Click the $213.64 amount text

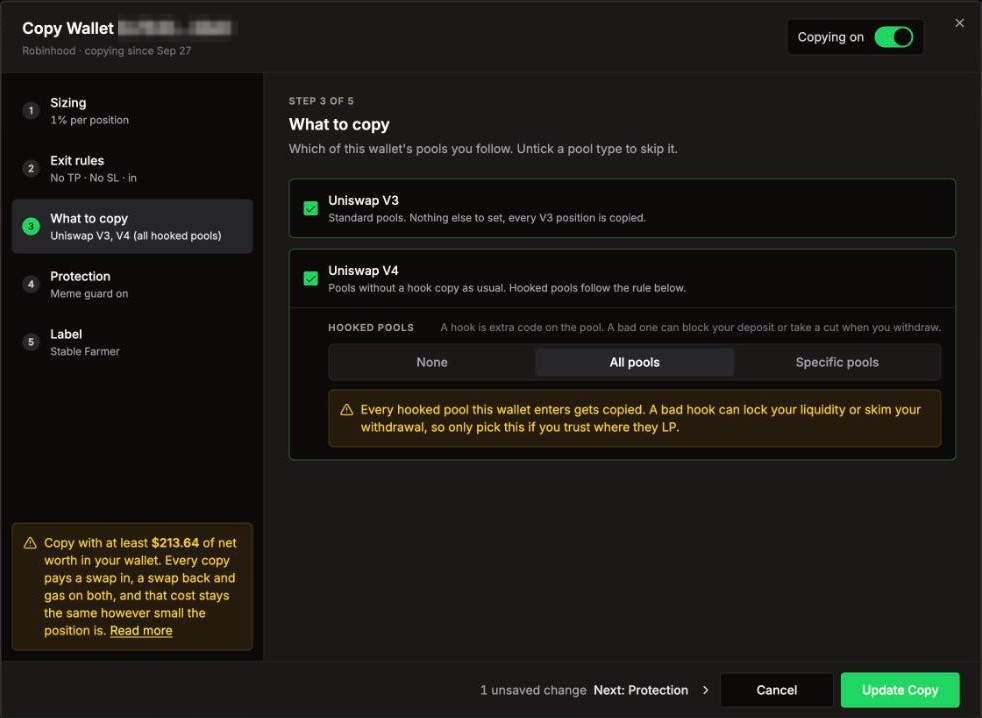(x=175, y=543)
